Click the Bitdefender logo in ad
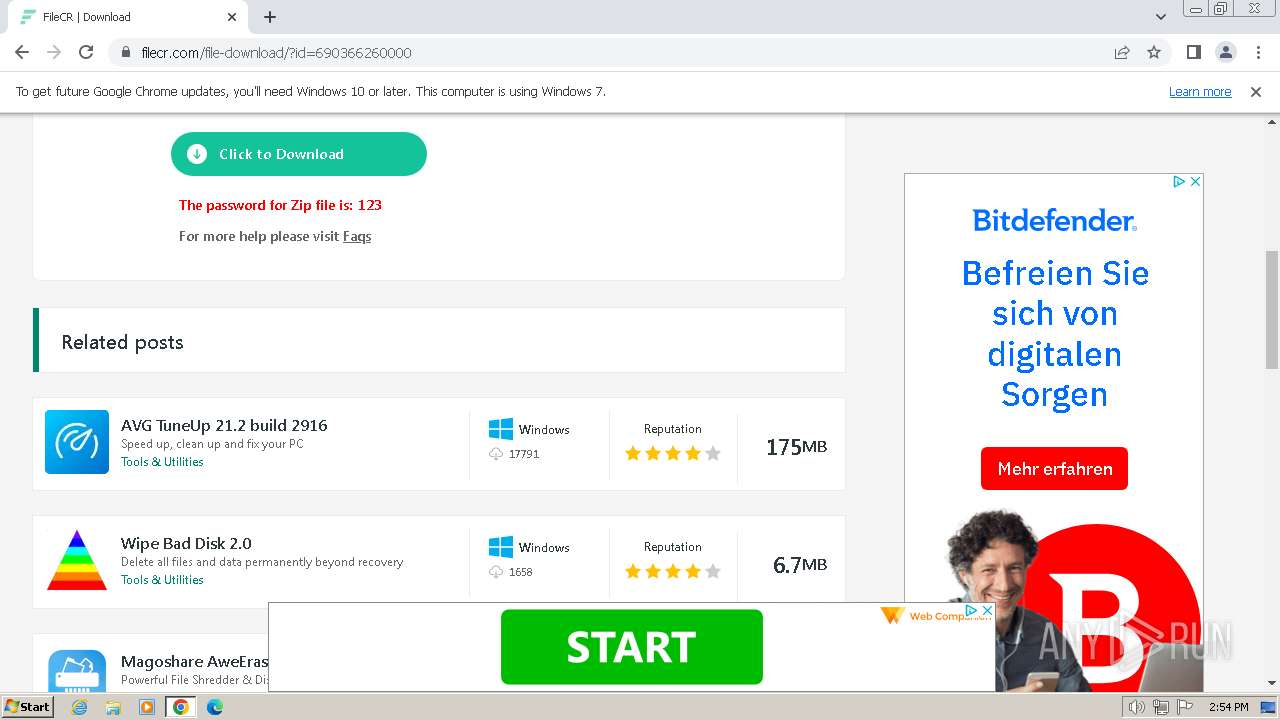This screenshot has height=720, width=1280. 1054,220
